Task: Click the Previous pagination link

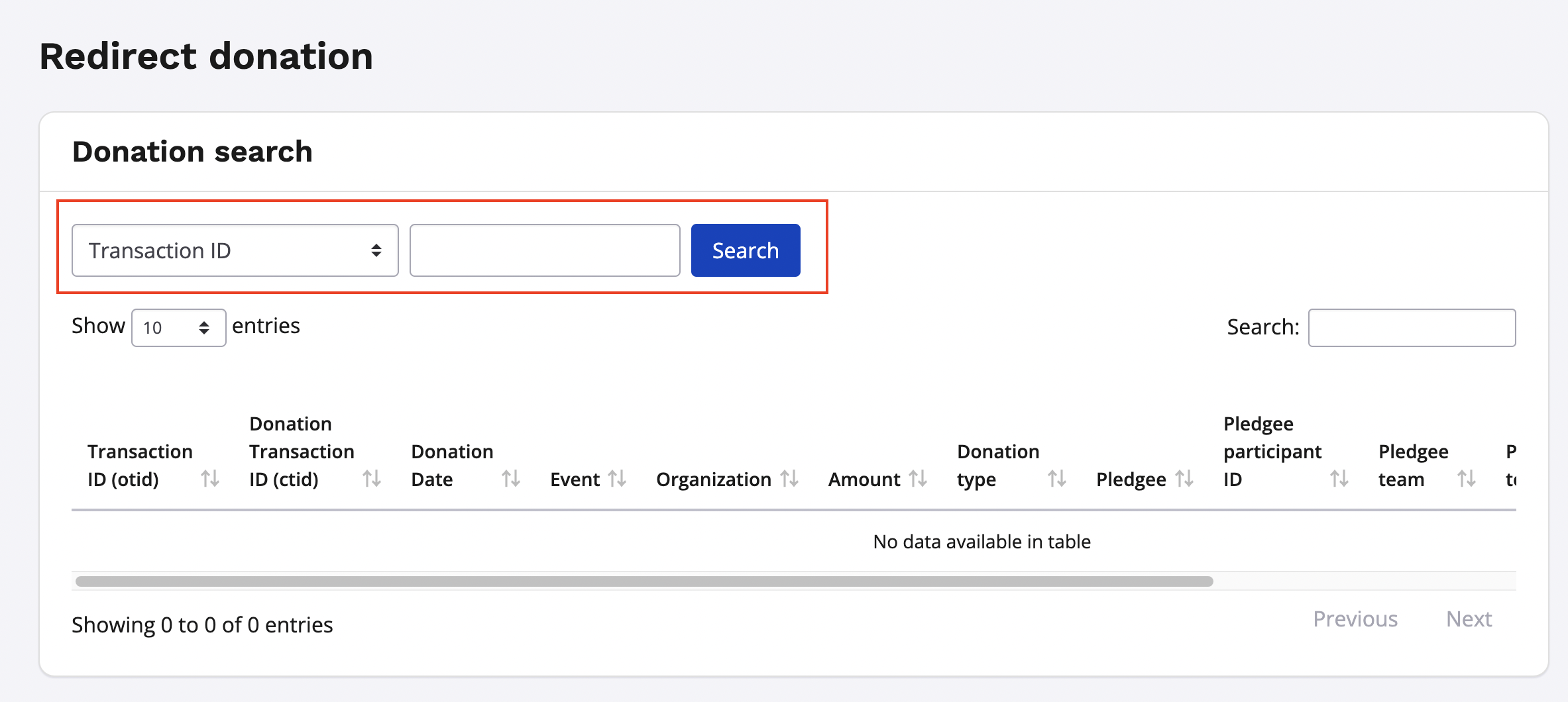Action: pyautogui.click(x=1355, y=619)
